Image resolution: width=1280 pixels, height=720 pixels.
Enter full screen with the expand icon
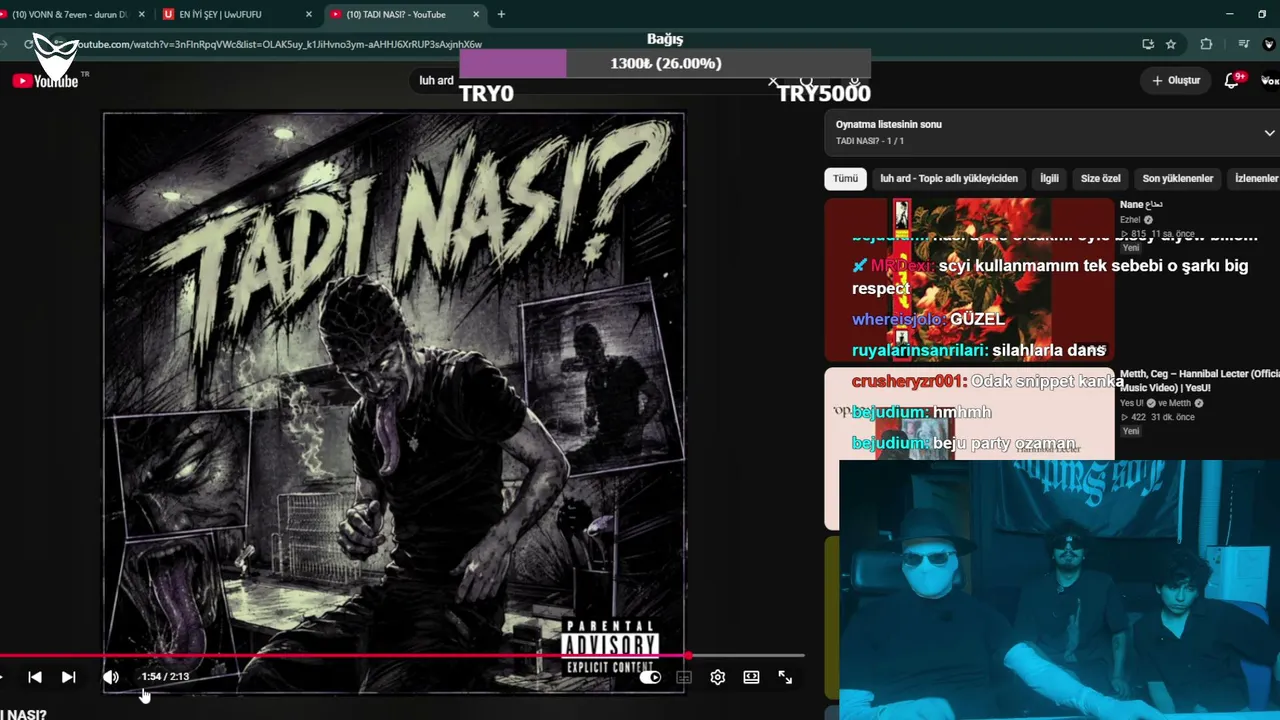tap(785, 677)
